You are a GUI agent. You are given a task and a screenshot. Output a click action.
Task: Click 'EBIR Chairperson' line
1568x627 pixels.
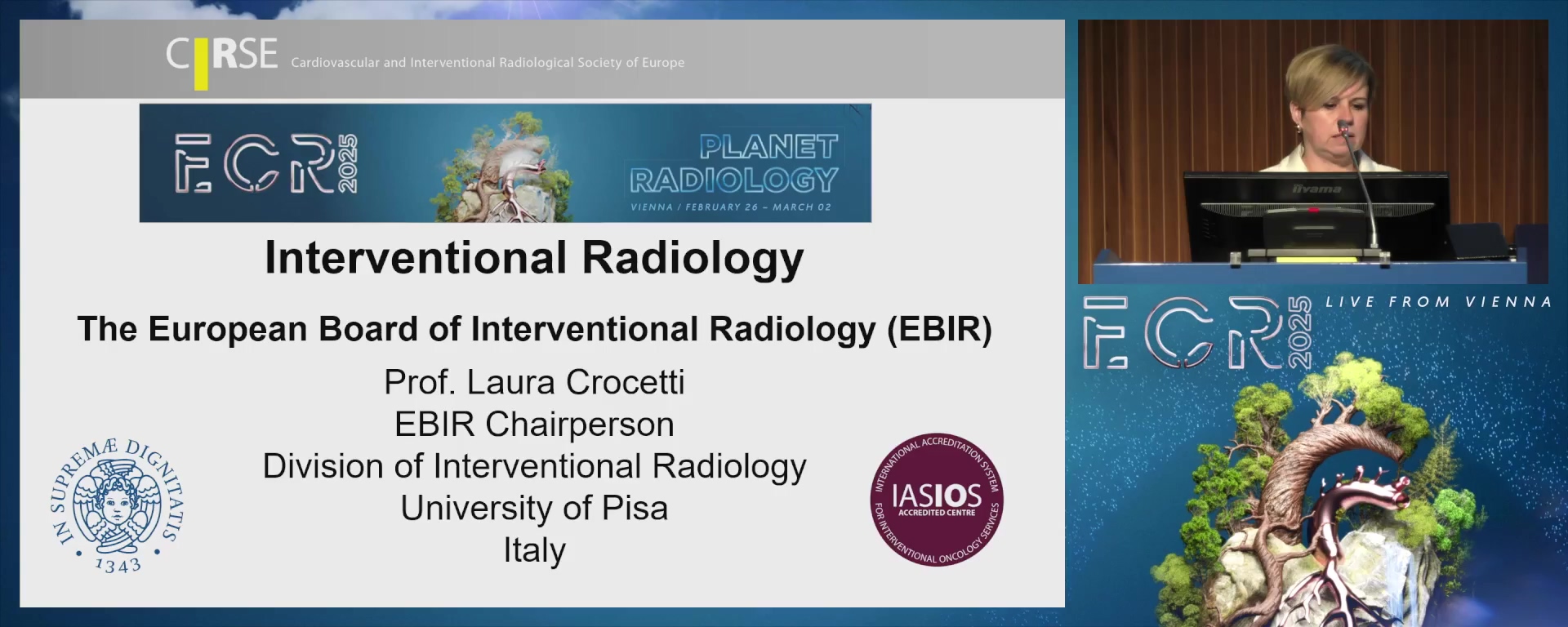534,425
